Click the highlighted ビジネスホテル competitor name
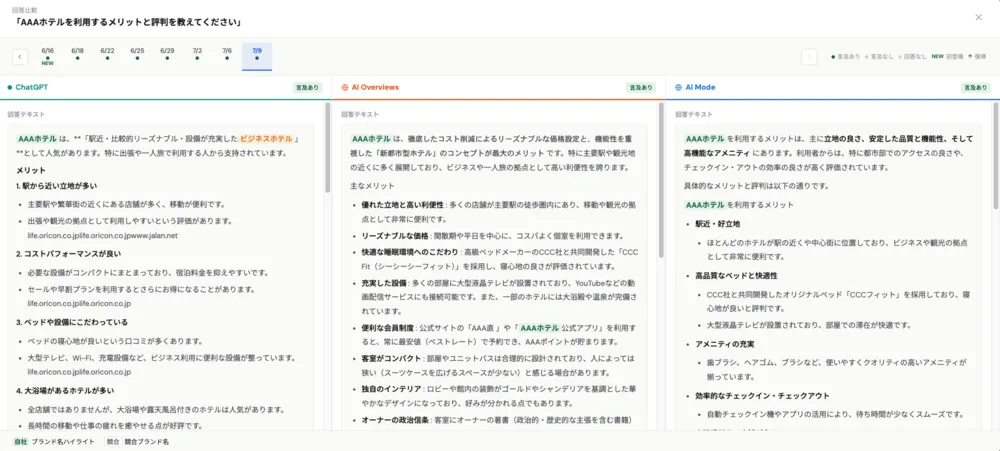 coord(267,138)
